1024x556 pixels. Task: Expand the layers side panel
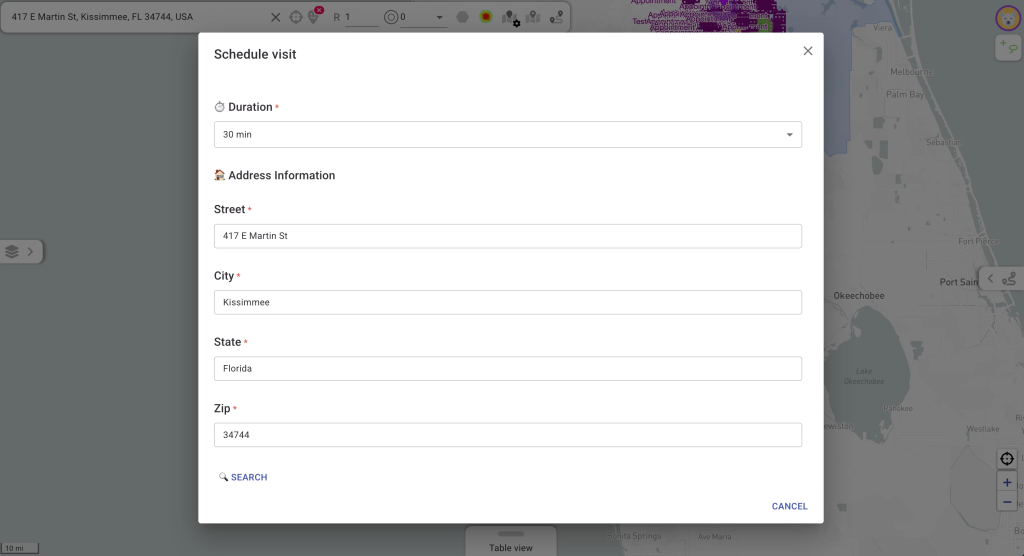[20, 252]
